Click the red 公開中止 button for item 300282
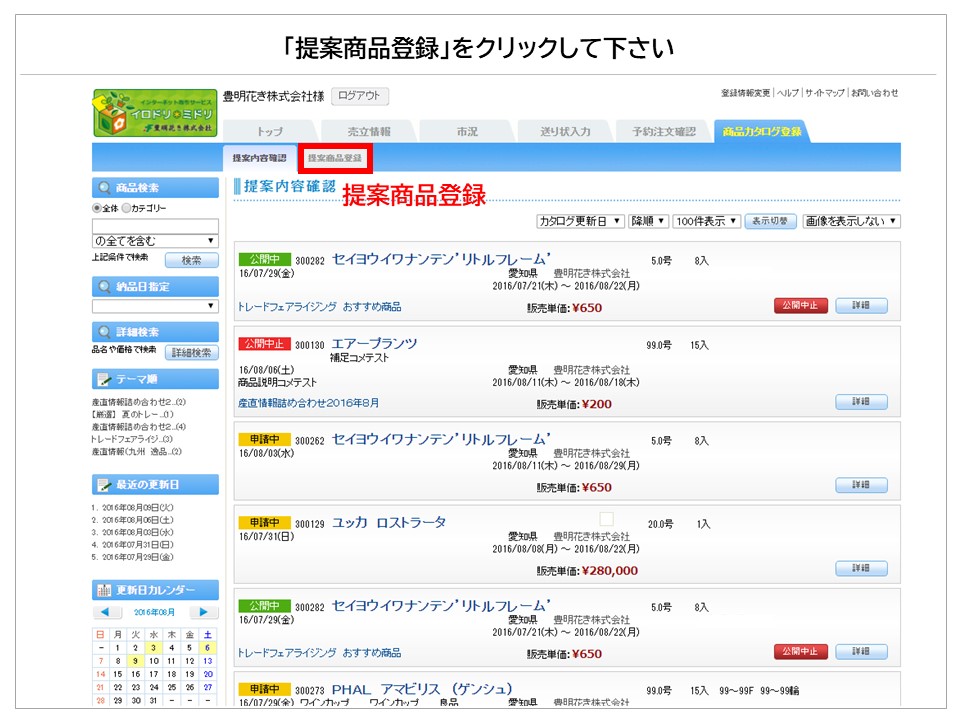The width and height of the screenshot is (960, 720). tap(800, 306)
